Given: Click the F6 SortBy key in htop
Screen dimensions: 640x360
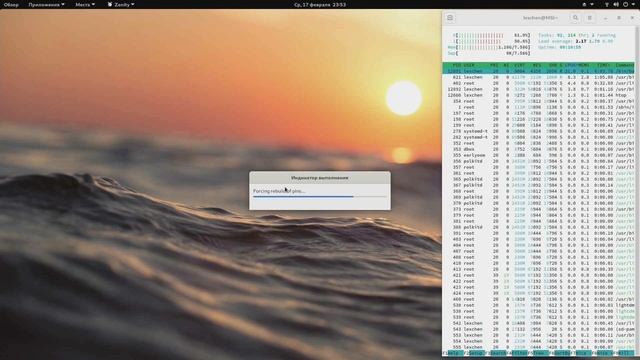Looking at the screenshot, I should [x=560, y=353].
